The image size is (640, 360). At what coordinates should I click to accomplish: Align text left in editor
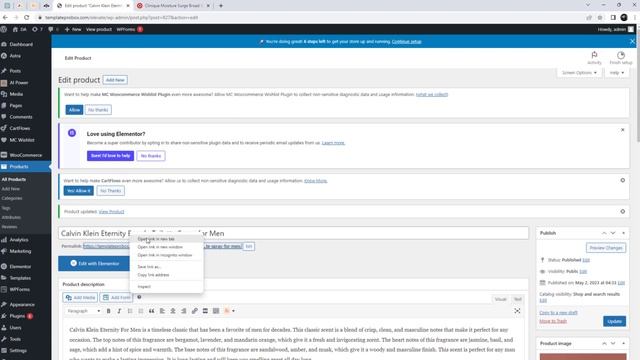click(x=162, y=311)
